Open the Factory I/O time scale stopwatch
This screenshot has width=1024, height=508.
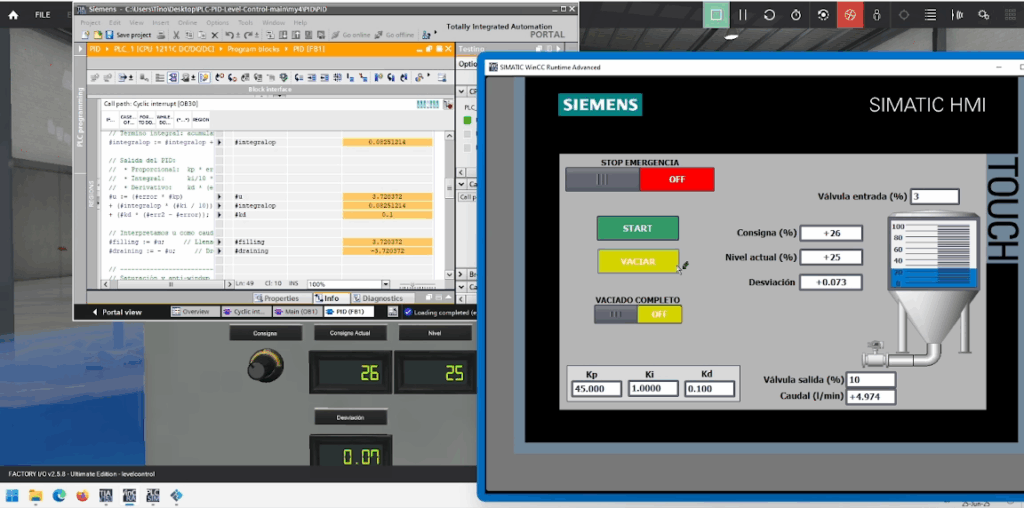click(x=796, y=14)
